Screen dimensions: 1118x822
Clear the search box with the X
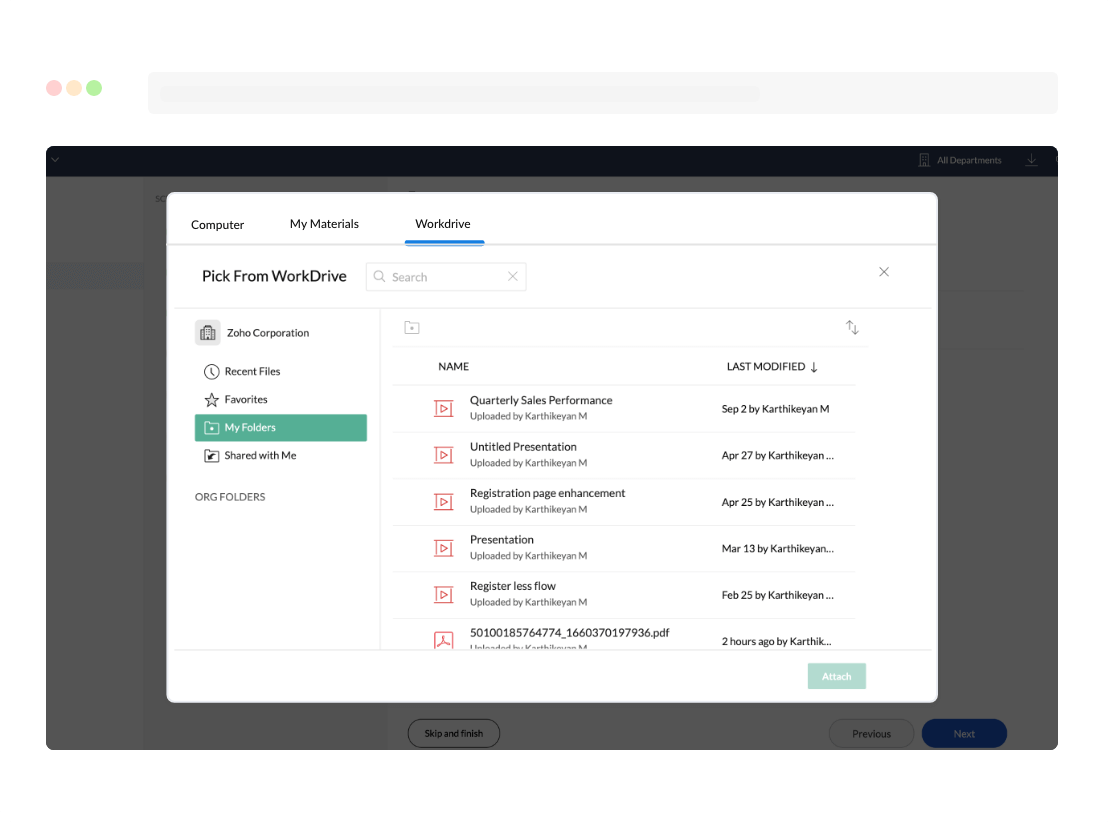[513, 277]
